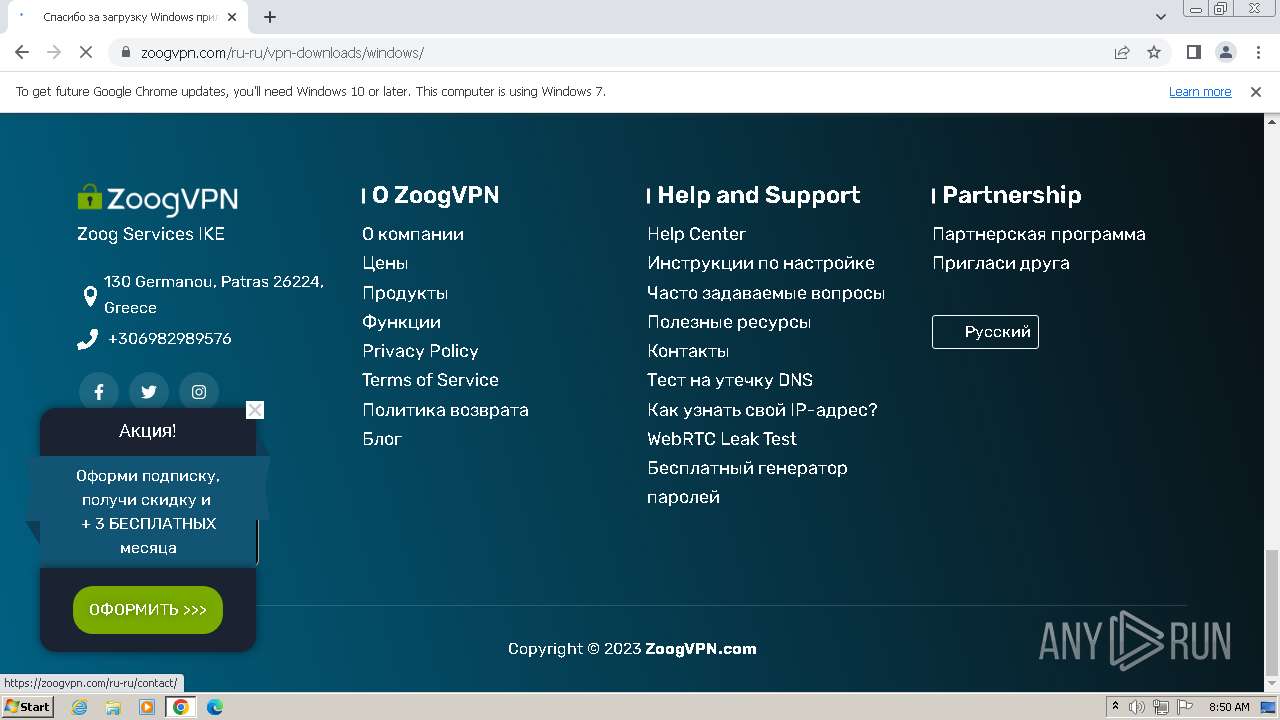Open Блог link

pos(382,439)
